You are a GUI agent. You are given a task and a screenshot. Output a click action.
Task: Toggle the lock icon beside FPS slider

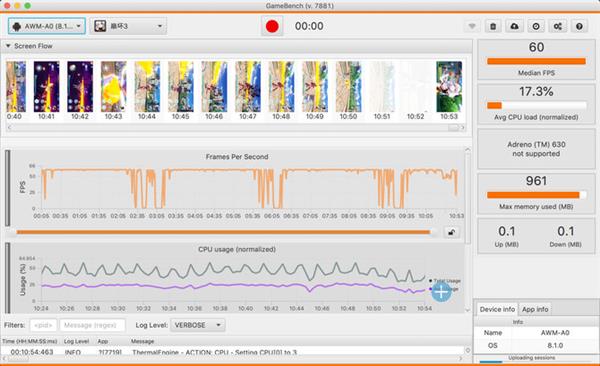pyautogui.click(x=452, y=232)
